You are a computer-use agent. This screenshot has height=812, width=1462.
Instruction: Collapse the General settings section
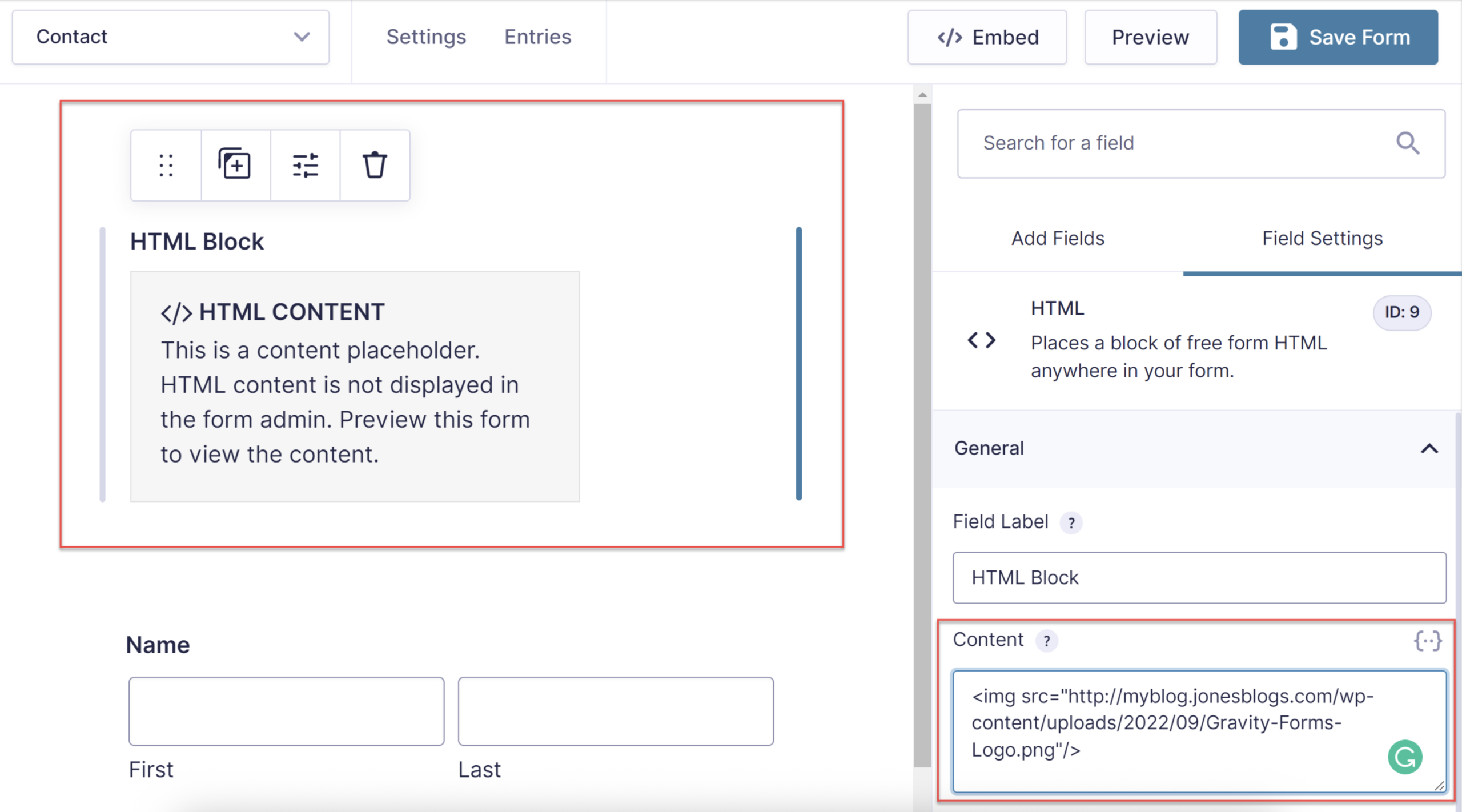click(x=1429, y=449)
